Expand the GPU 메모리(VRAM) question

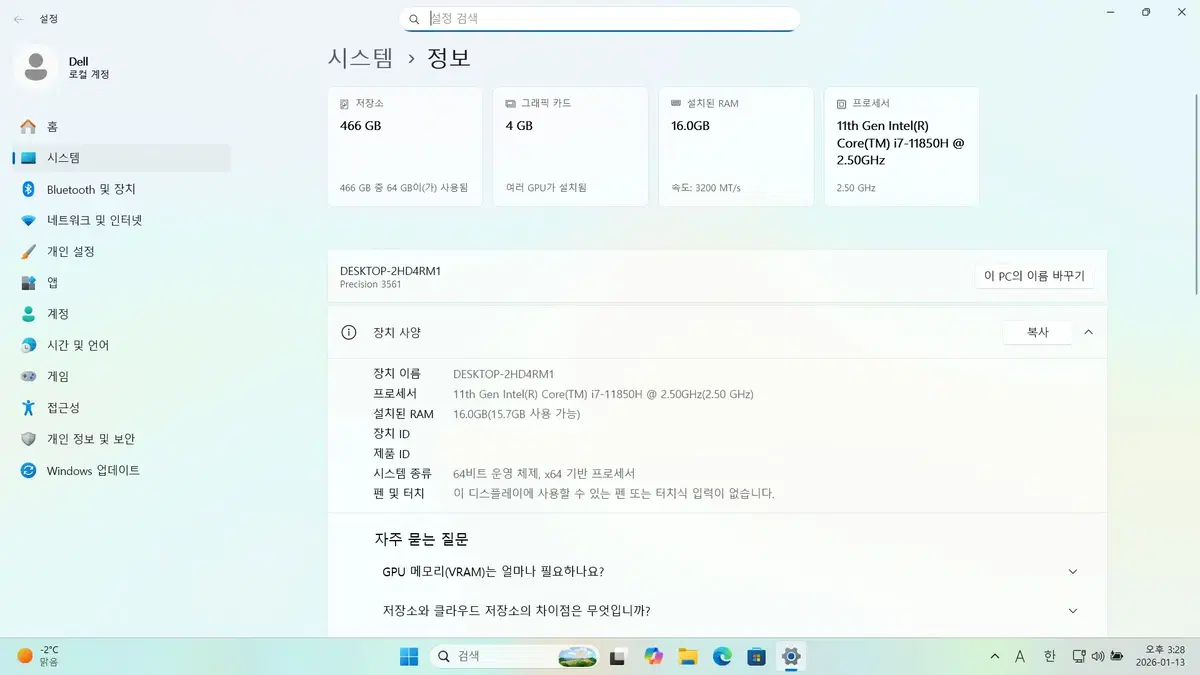pyautogui.click(x=1072, y=571)
